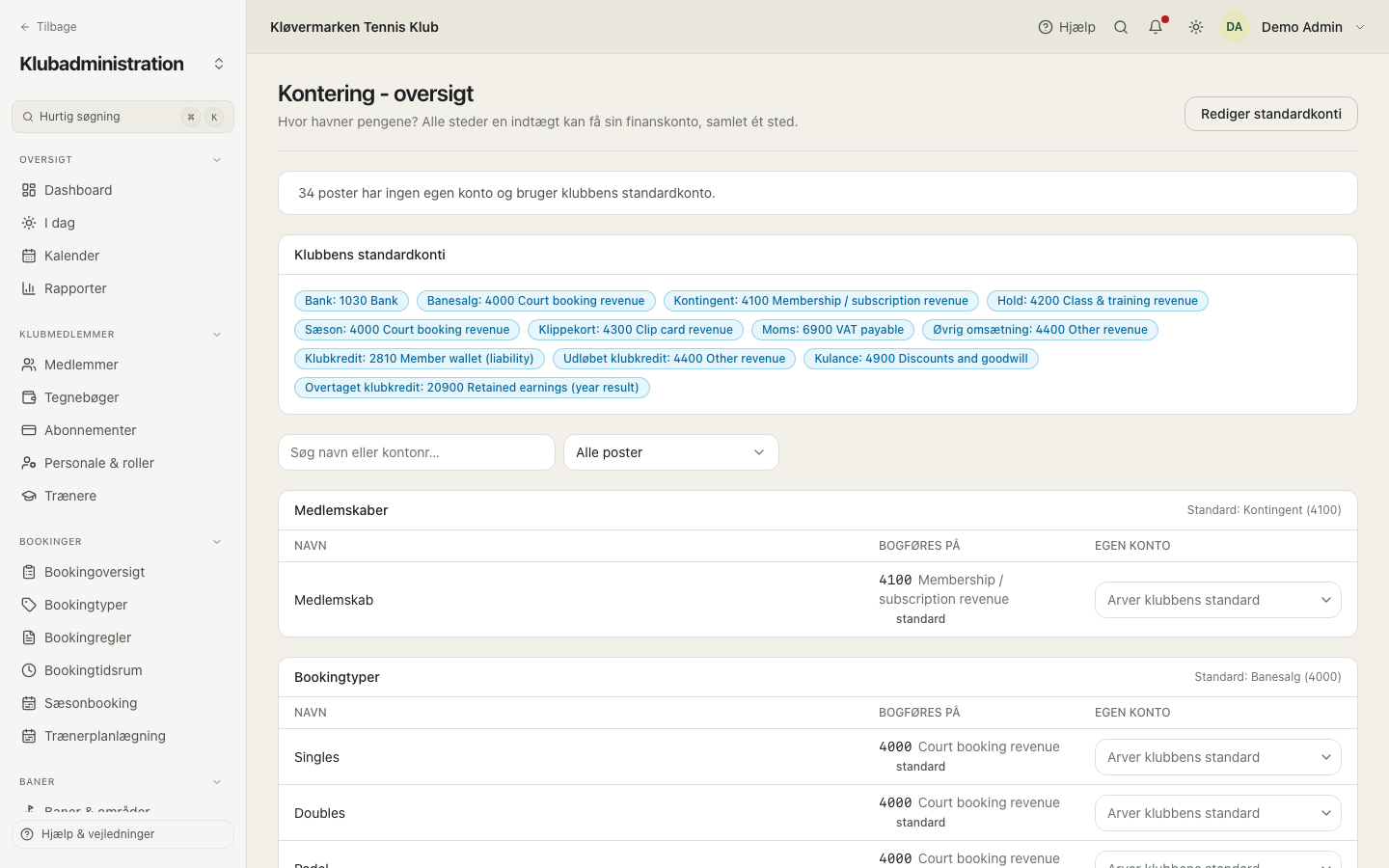The width and height of the screenshot is (1389, 868).
Task: Focus the Søg navn eller kontonr field
Action: pos(417,452)
